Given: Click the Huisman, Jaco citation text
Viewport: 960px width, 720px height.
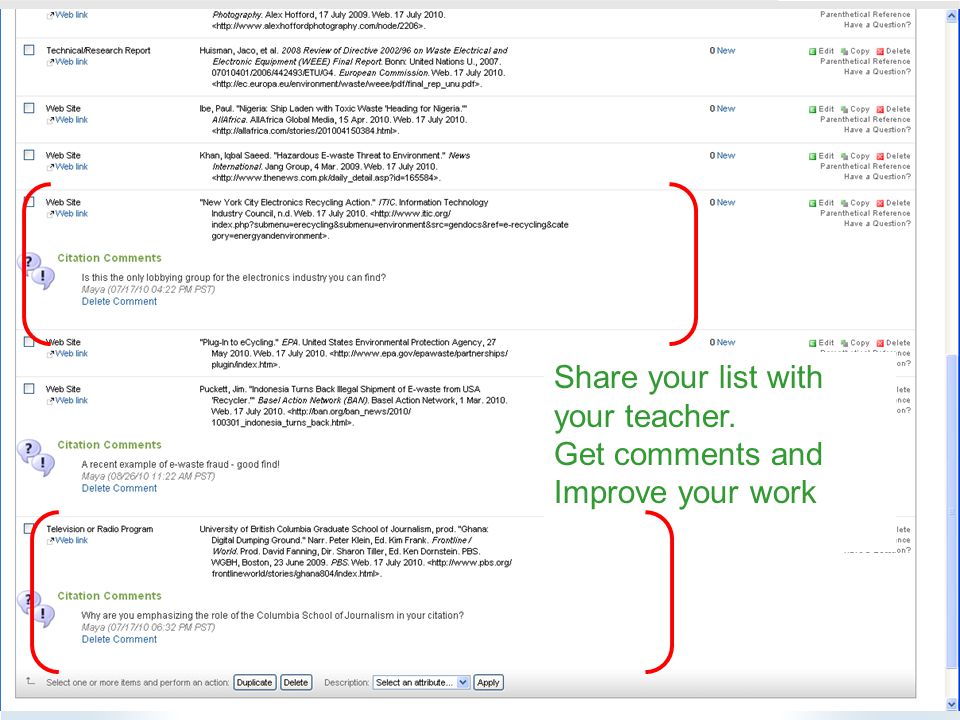Looking at the screenshot, I should (x=359, y=67).
